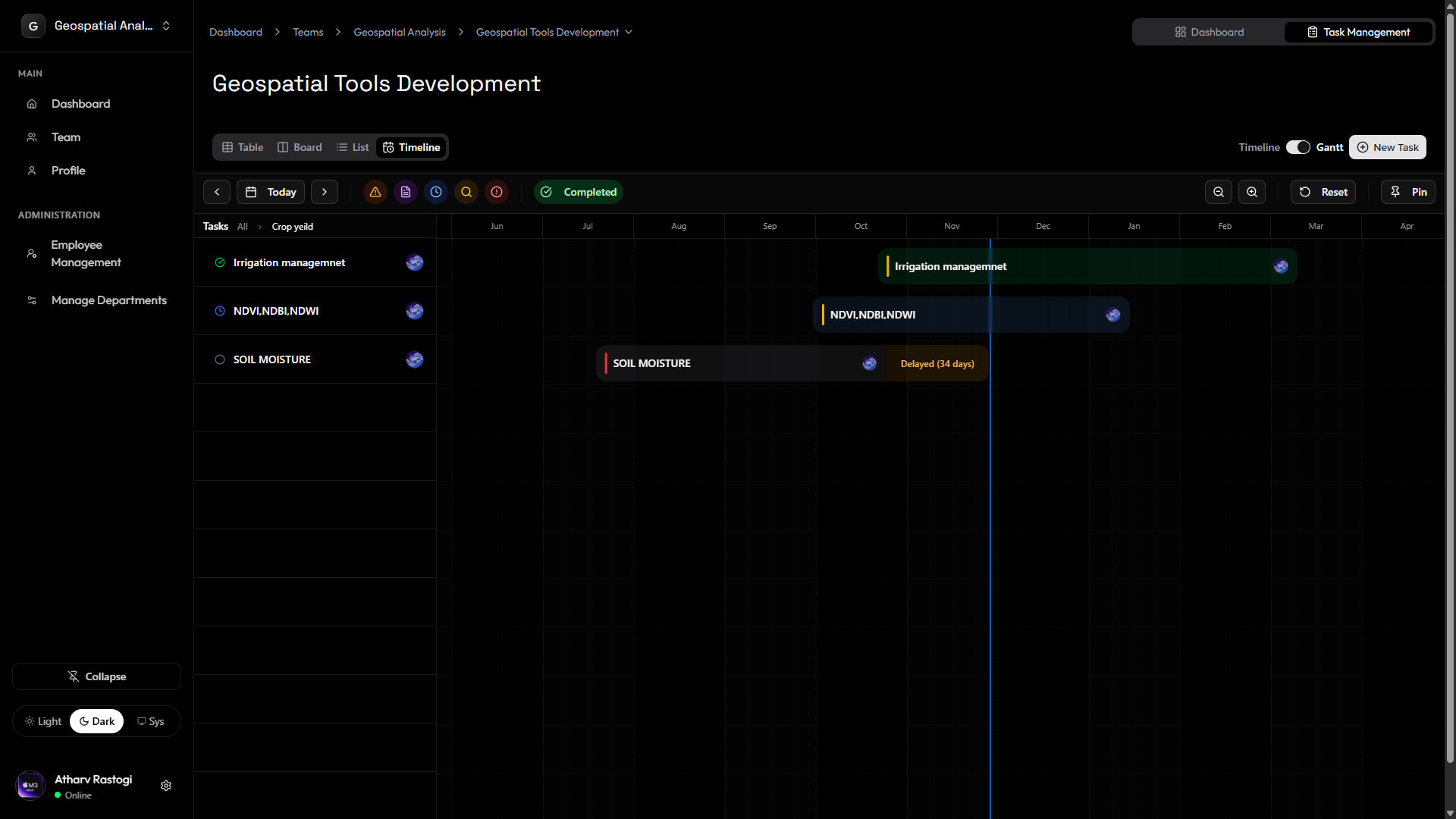Zoom in the timeline view
The height and width of the screenshot is (819, 1456).
[x=1251, y=192]
